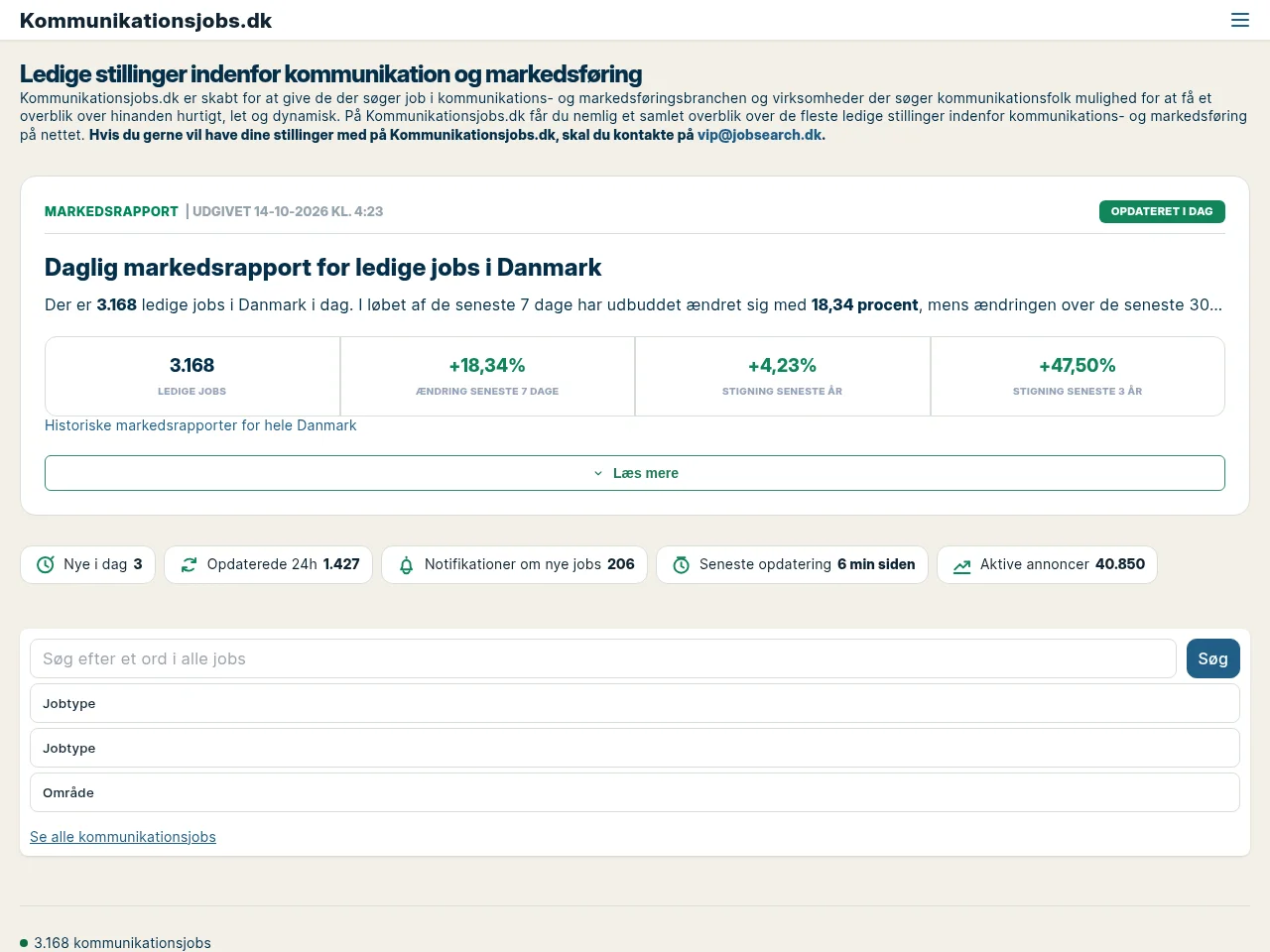Click the +18,34% seneste 7 dage card
The width and height of the screenshot is (1270, 952).
pyautogui.click(x=487, y=376)
